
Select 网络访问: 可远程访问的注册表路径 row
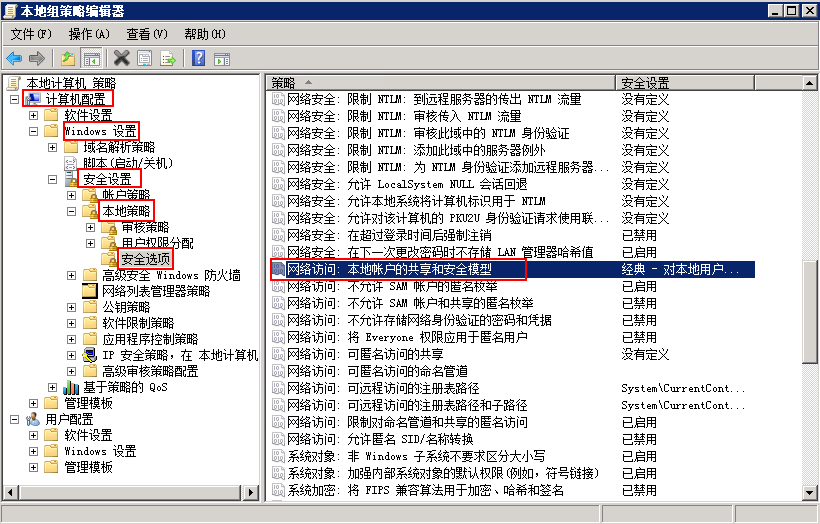pos(512,388)
